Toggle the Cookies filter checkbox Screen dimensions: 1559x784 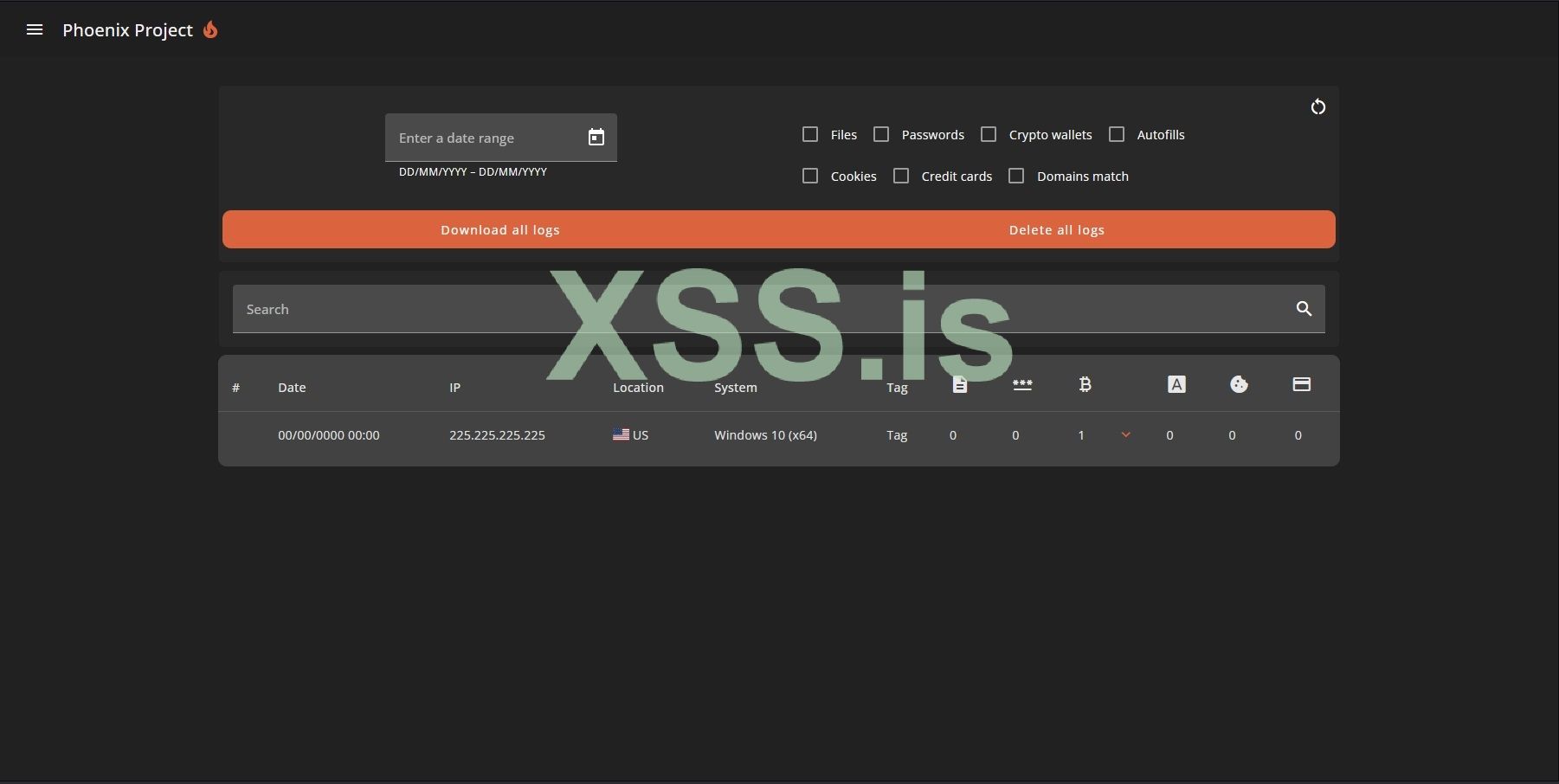pos(810,176)
